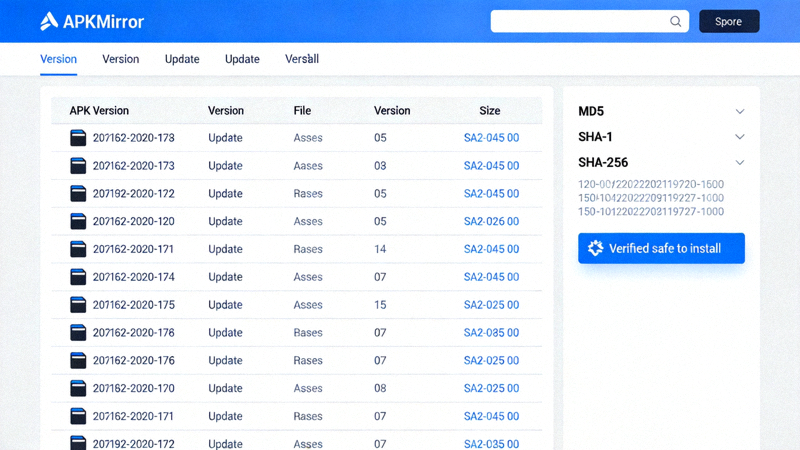Click file icon for 207162-2020-120
800x450 pixels.
click(x=78, y=221)
